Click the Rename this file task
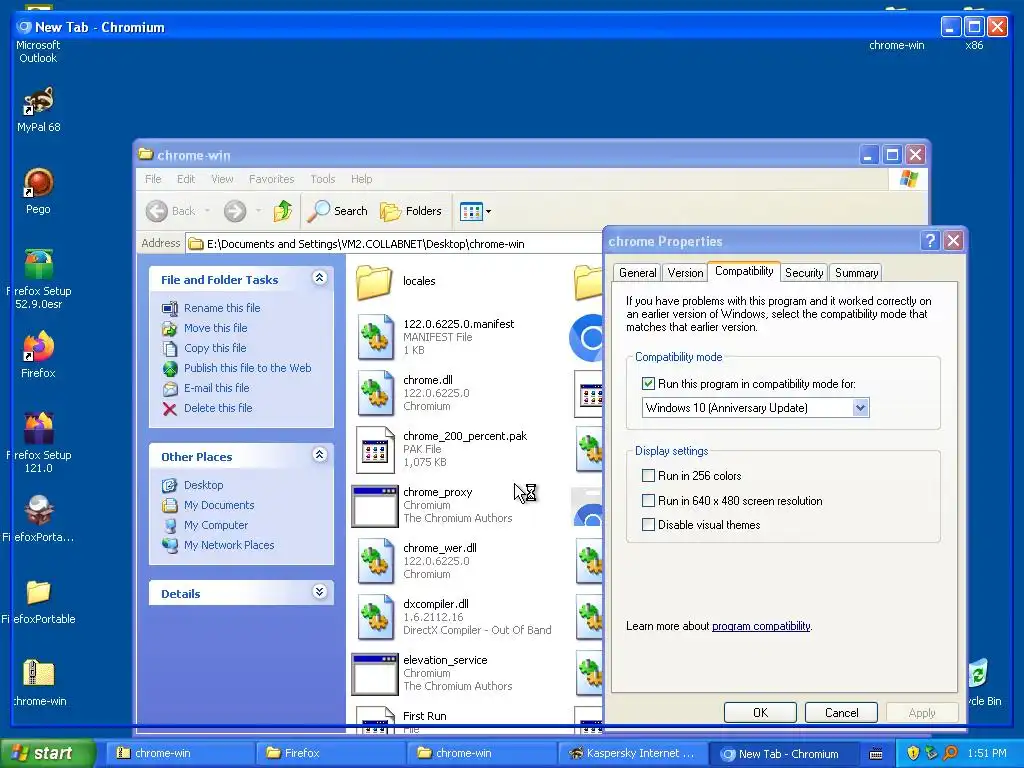The width and height of the screenshot is (1024, 768). click(222, 308)
